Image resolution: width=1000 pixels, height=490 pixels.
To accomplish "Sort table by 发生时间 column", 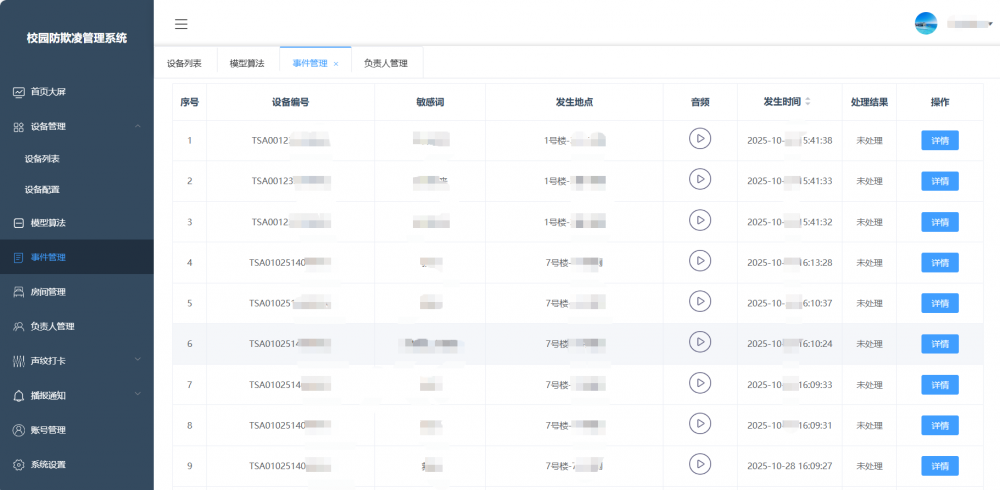I will coord(808,102).
